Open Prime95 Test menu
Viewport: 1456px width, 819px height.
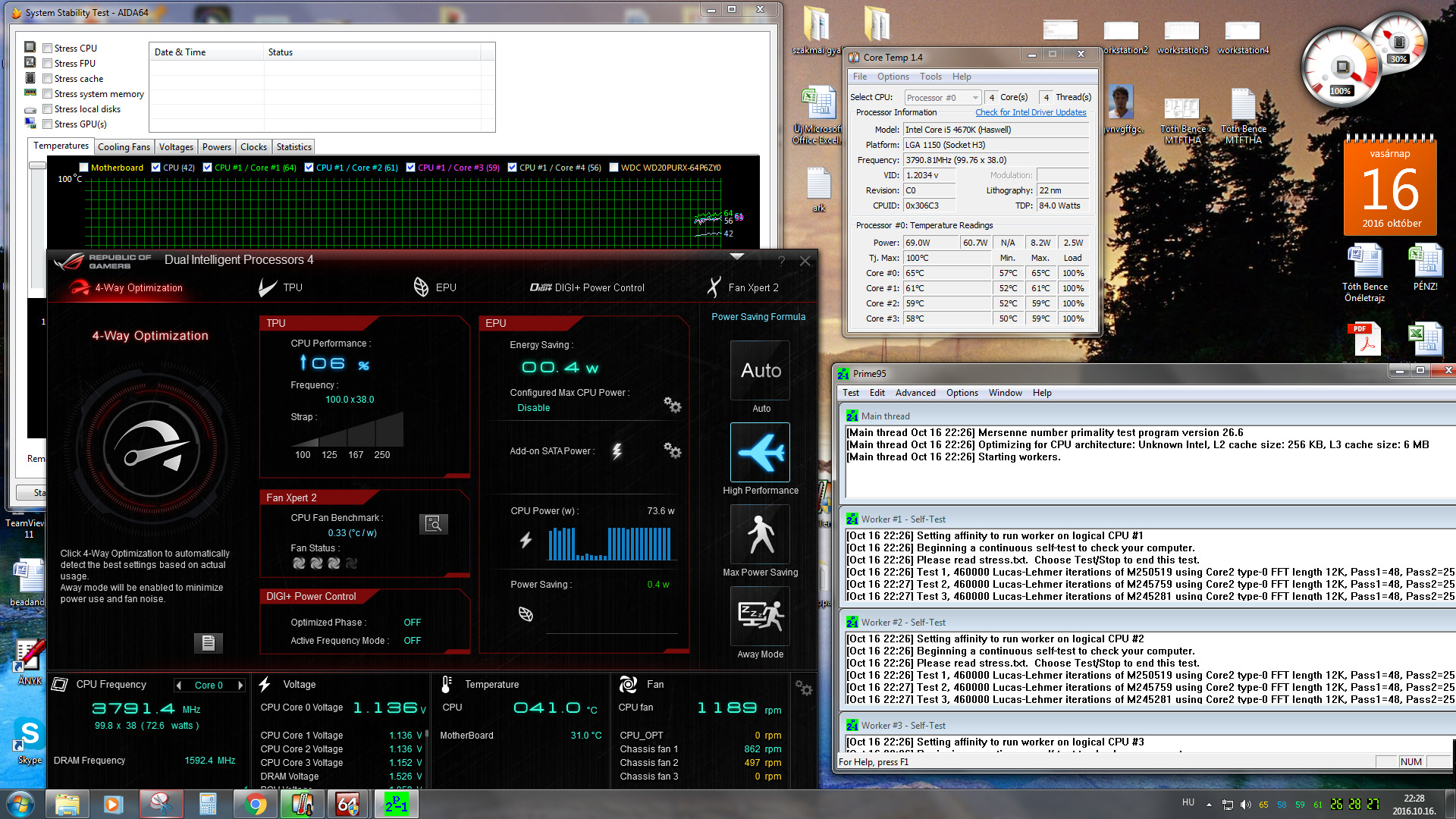pos(851,393)
